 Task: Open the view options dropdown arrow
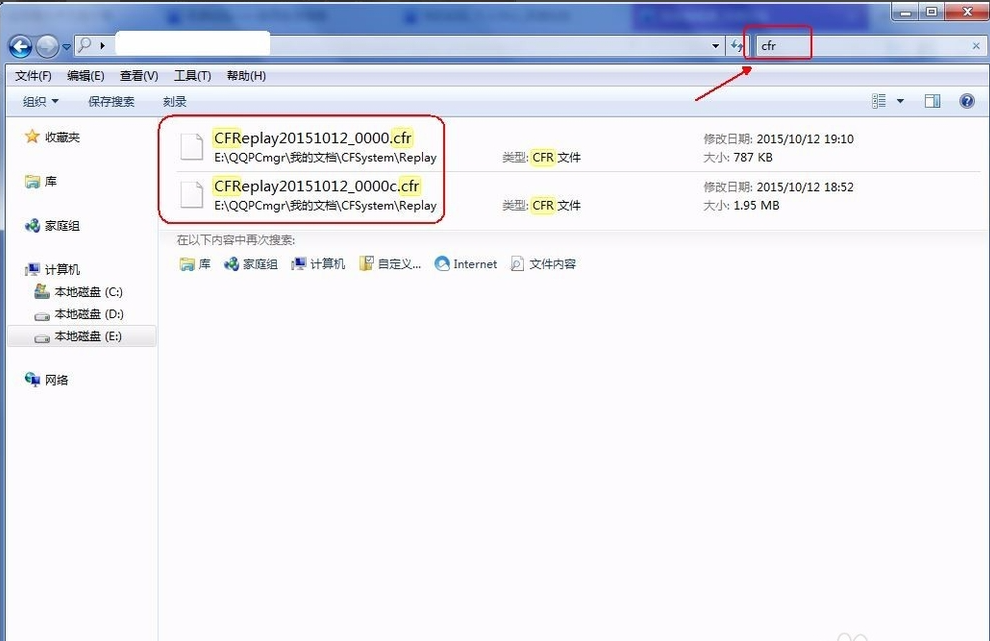[900, 101]
